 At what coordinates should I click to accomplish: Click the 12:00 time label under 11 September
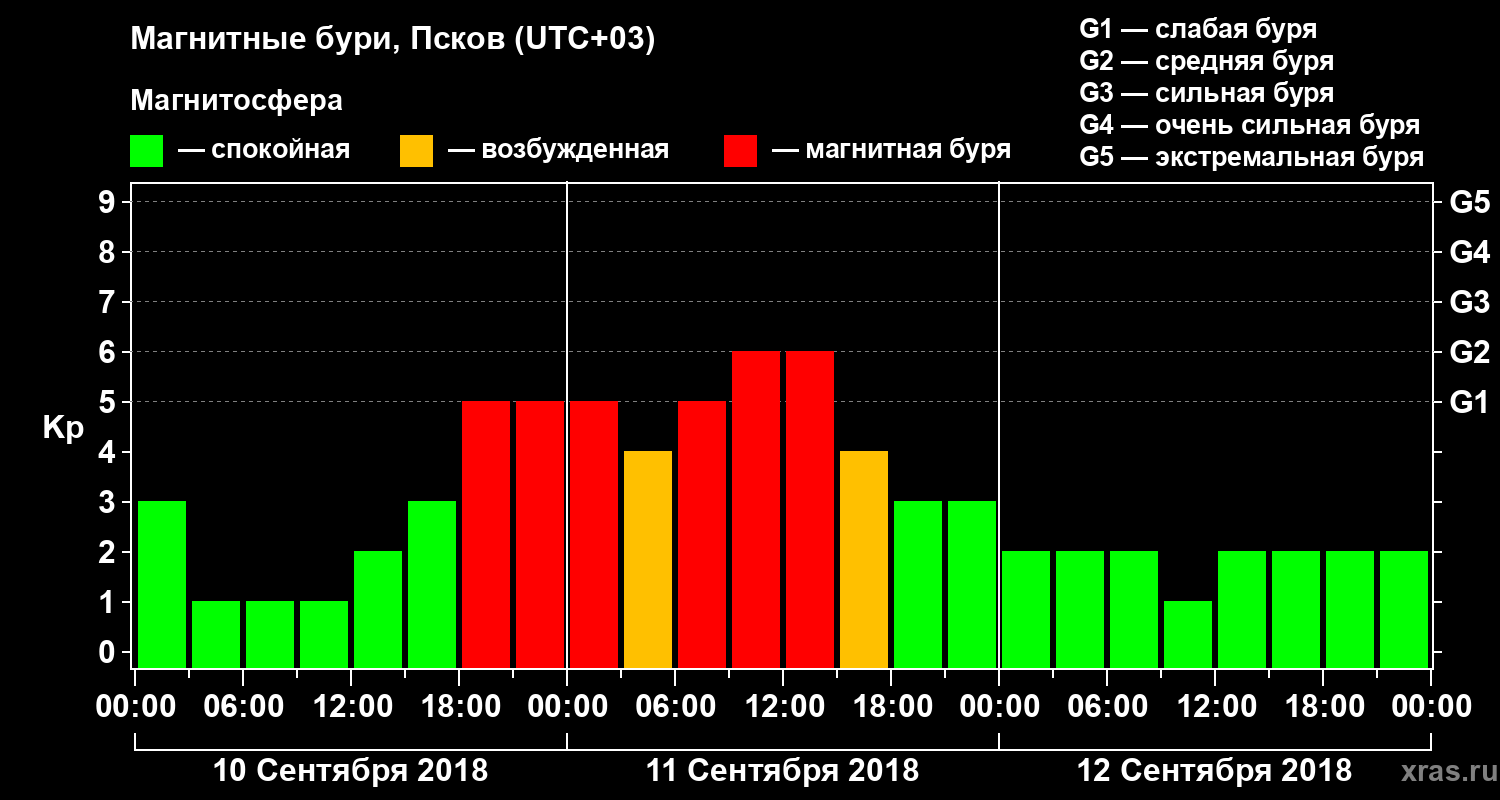point(783,706)
